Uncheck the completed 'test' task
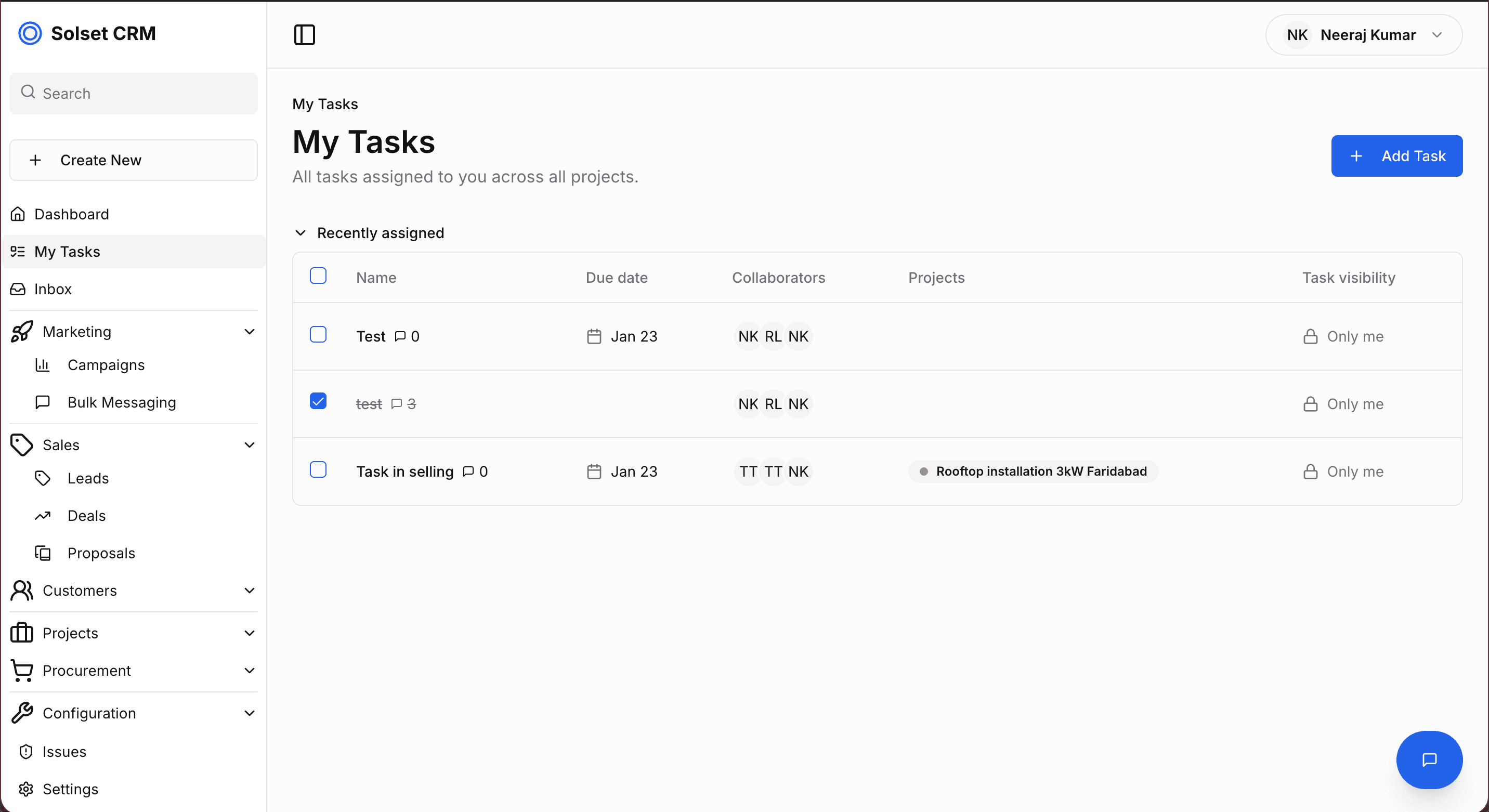 click(x=319, y=400)
